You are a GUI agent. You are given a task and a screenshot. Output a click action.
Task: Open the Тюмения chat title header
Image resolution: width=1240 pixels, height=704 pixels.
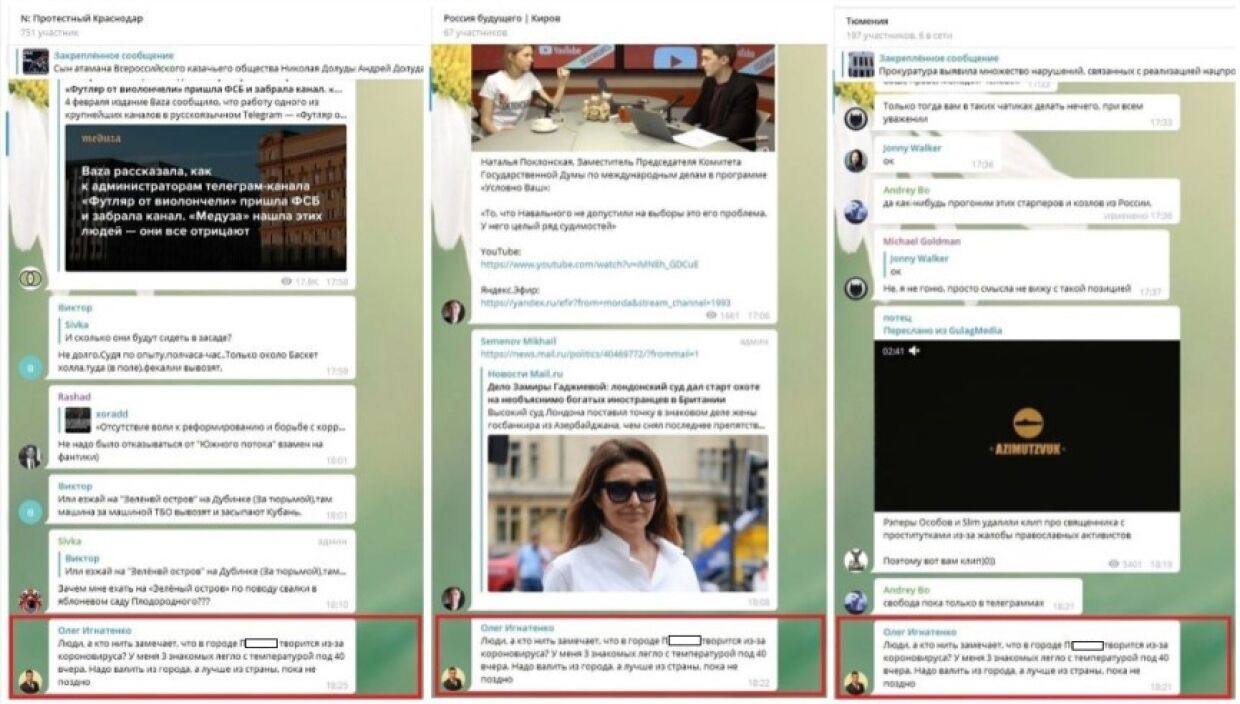coord(867,20)
